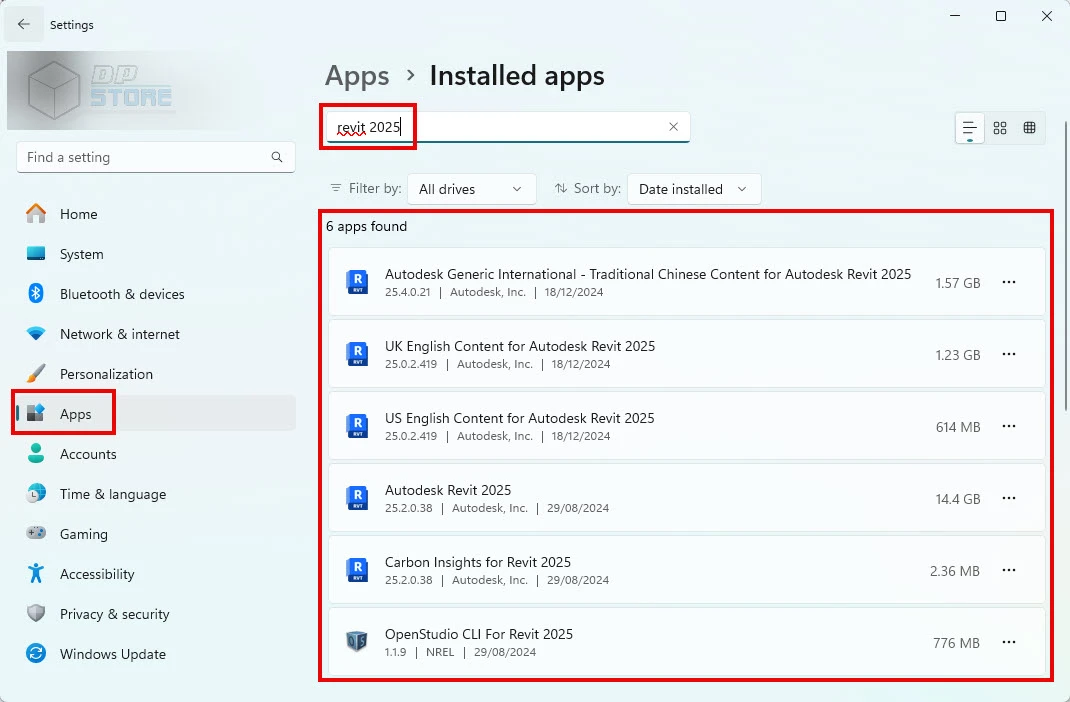Screen dimensions: 1070x702
Task: Select US English Content for Autodesk Revit 2025
Action: coord(519,418)
